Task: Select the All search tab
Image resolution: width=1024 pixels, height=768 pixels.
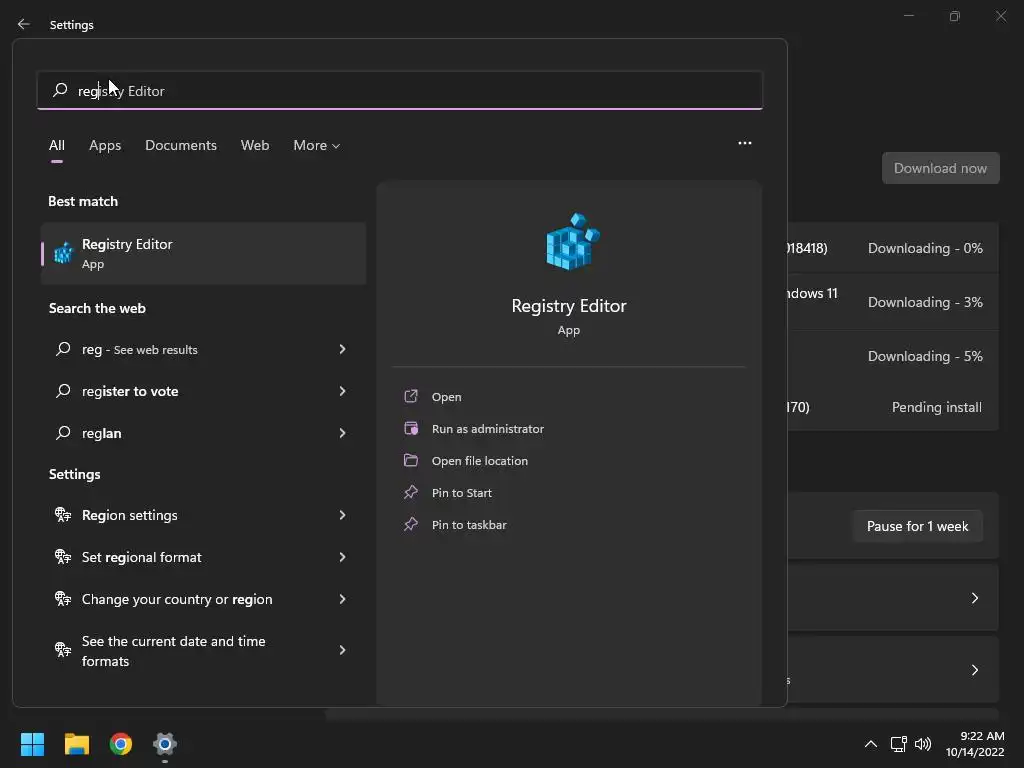Action: coord(57,145)
